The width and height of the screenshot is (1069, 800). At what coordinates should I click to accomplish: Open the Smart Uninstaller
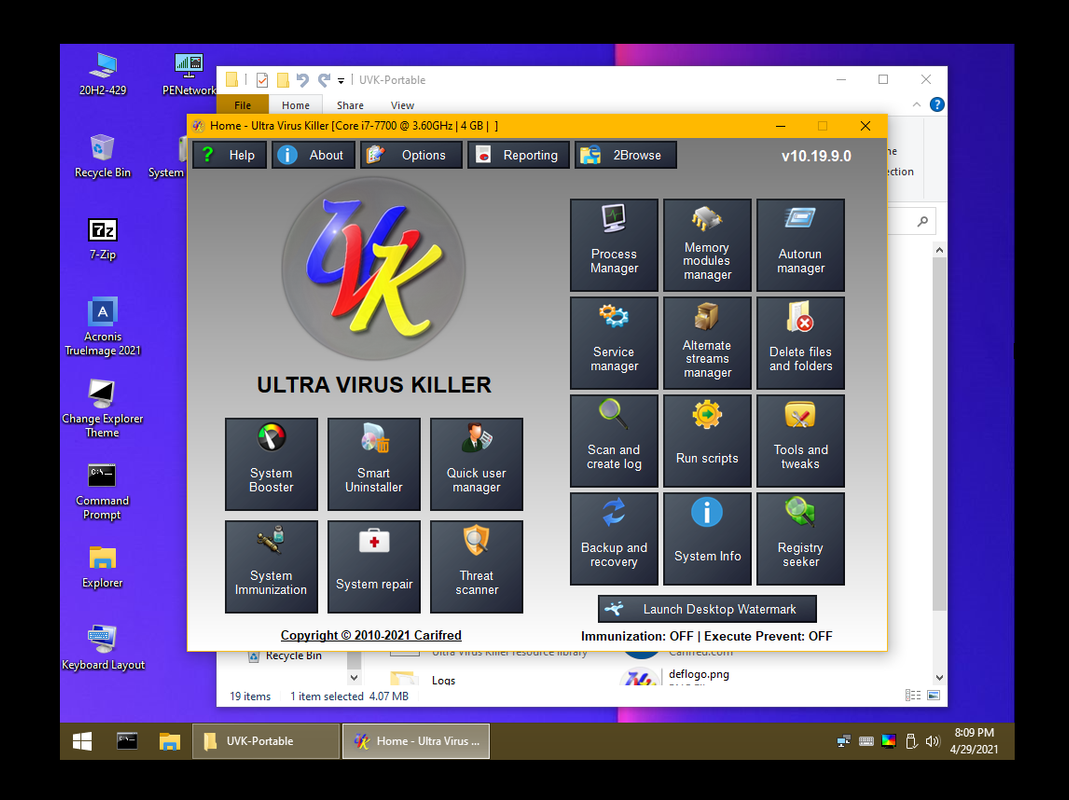374,464
